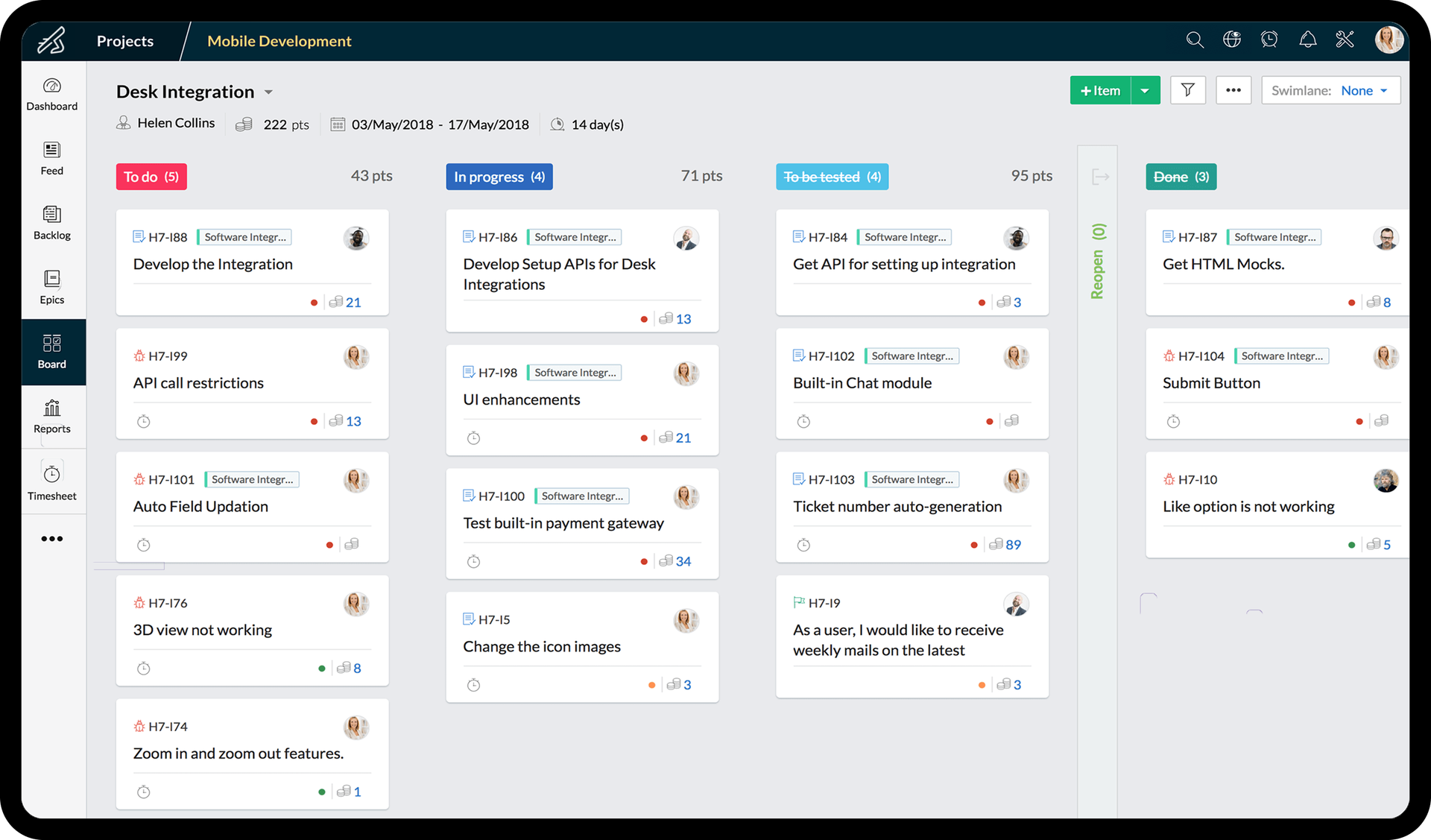
Task: Open the Backlog sidebar icon
Action: [52, 223]
